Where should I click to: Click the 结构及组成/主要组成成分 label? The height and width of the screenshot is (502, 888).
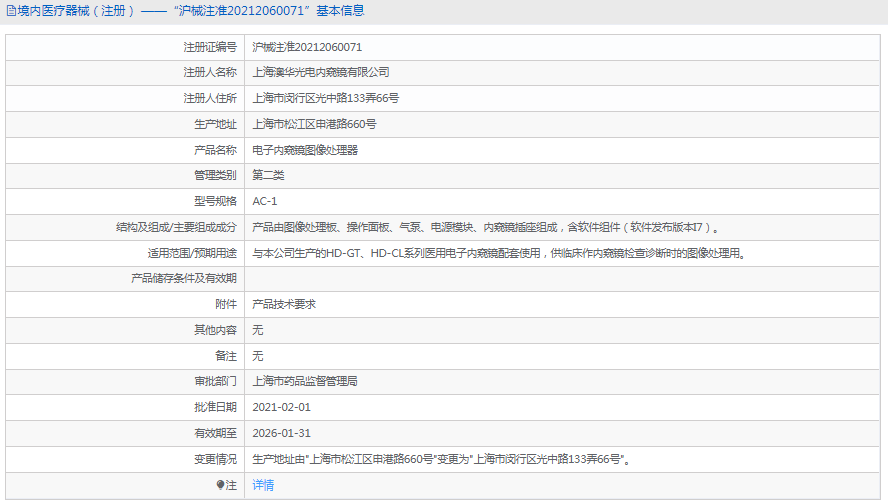(x=176, y=227)
